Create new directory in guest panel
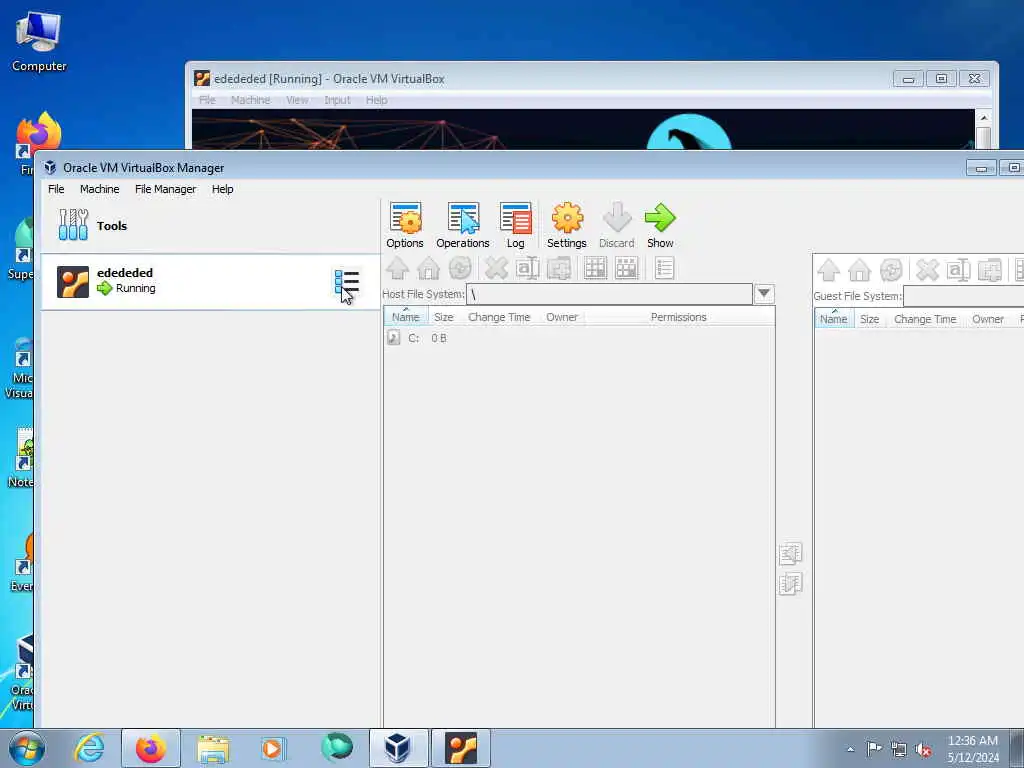Viewport: 1024px width, 768px height. coord(990,270)
